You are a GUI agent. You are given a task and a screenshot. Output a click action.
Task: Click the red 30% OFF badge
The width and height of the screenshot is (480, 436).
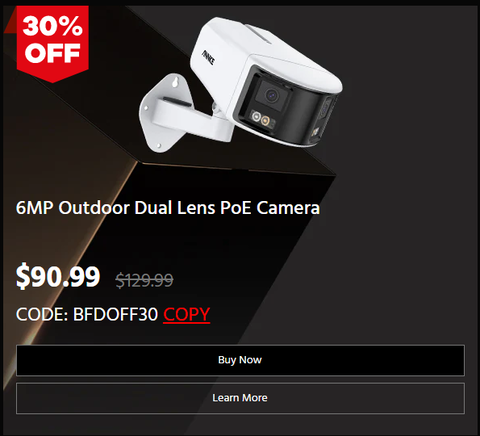(53, 44)
